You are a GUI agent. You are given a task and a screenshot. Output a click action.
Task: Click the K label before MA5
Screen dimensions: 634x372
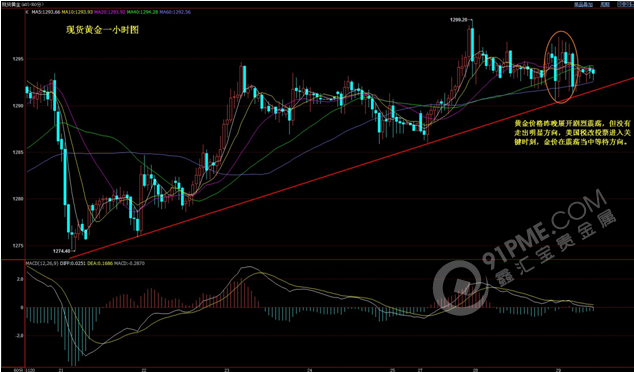point(27,12)
